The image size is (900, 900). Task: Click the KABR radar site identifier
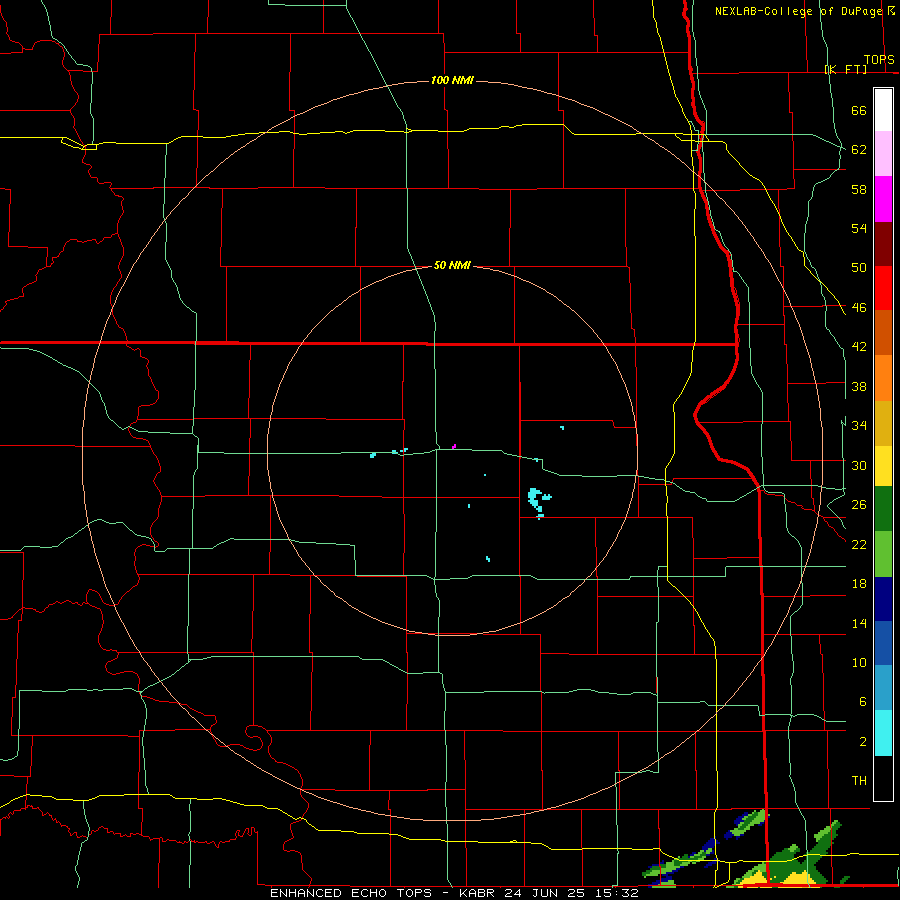[479, 893]
